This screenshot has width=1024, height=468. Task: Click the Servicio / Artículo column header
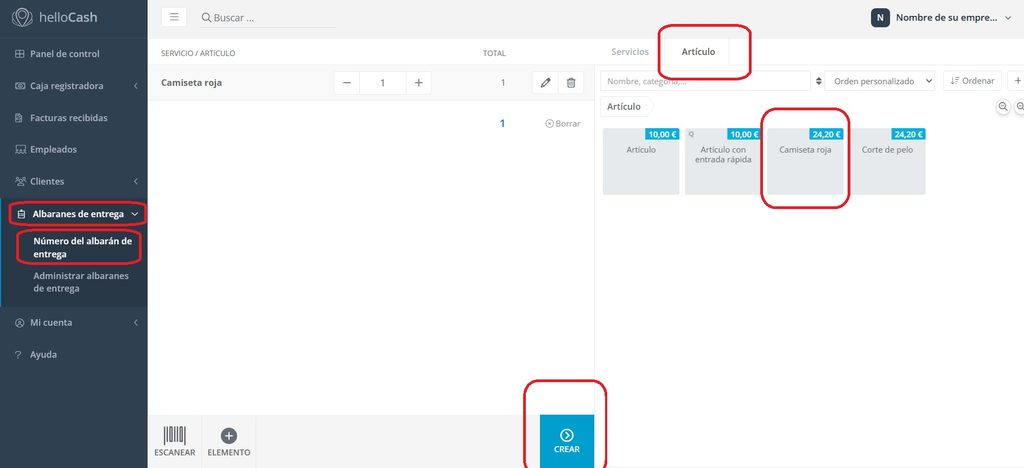click(198, 54)
